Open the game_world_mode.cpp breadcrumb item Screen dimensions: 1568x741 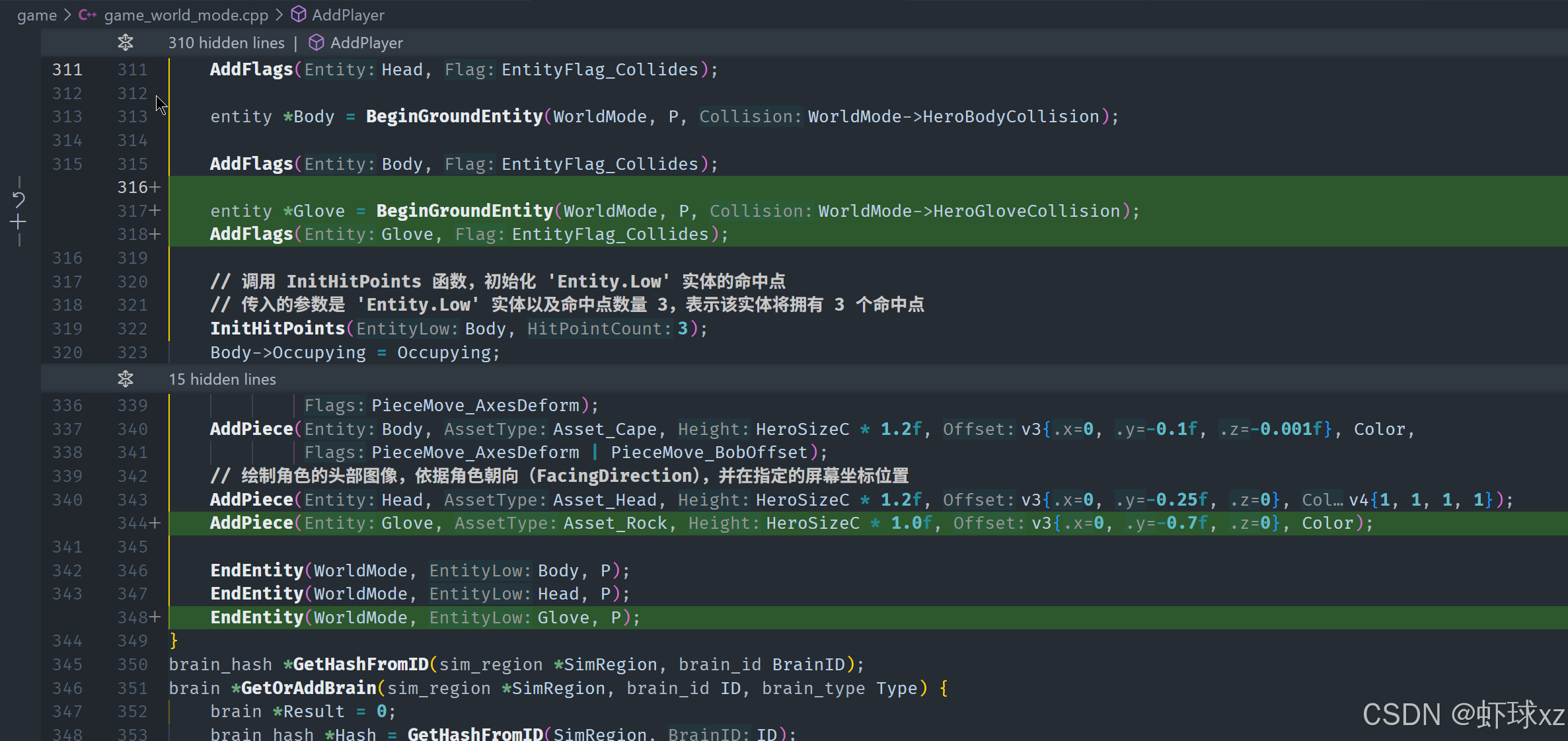coord(186,15)
